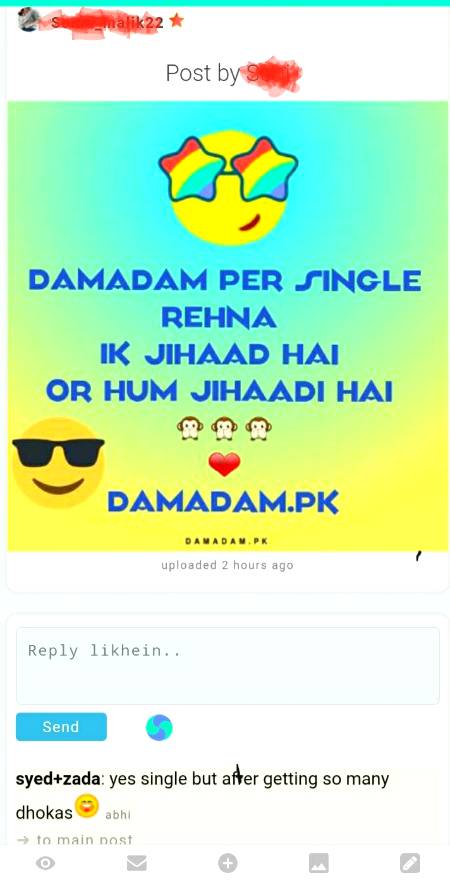The width and height of the screenshot is (450, 880).
Task: Tap the 'uploaded 2 hours ago' timestamp
Action: click(x=227, y=565)
